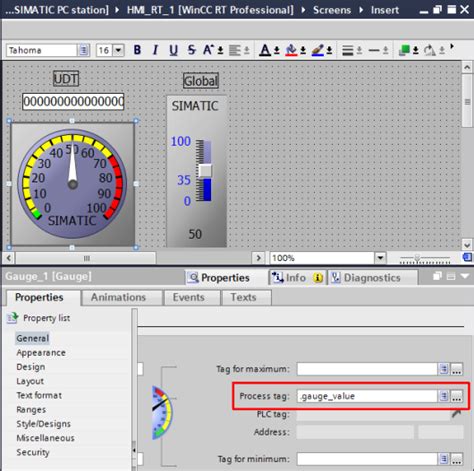The image size is (474, 471).
Task: Click the border color pencil icon
Action: coord(318,50)
